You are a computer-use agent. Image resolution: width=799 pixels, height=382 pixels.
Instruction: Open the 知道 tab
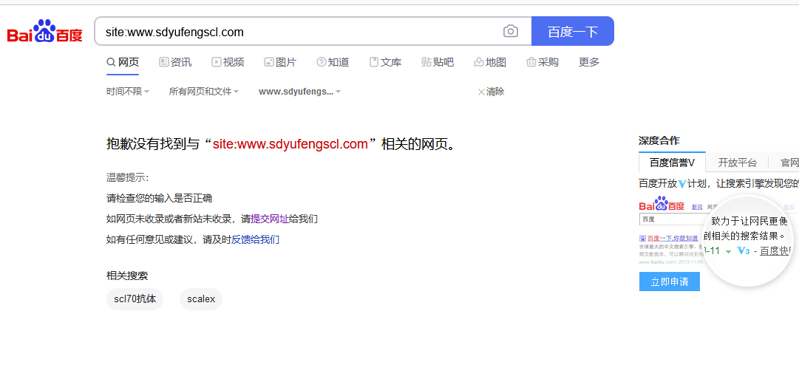pyautogui.click(x=333, y=62)
